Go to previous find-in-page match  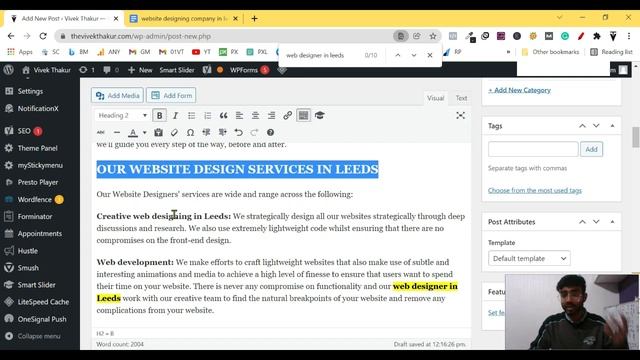tap(398, 55)
